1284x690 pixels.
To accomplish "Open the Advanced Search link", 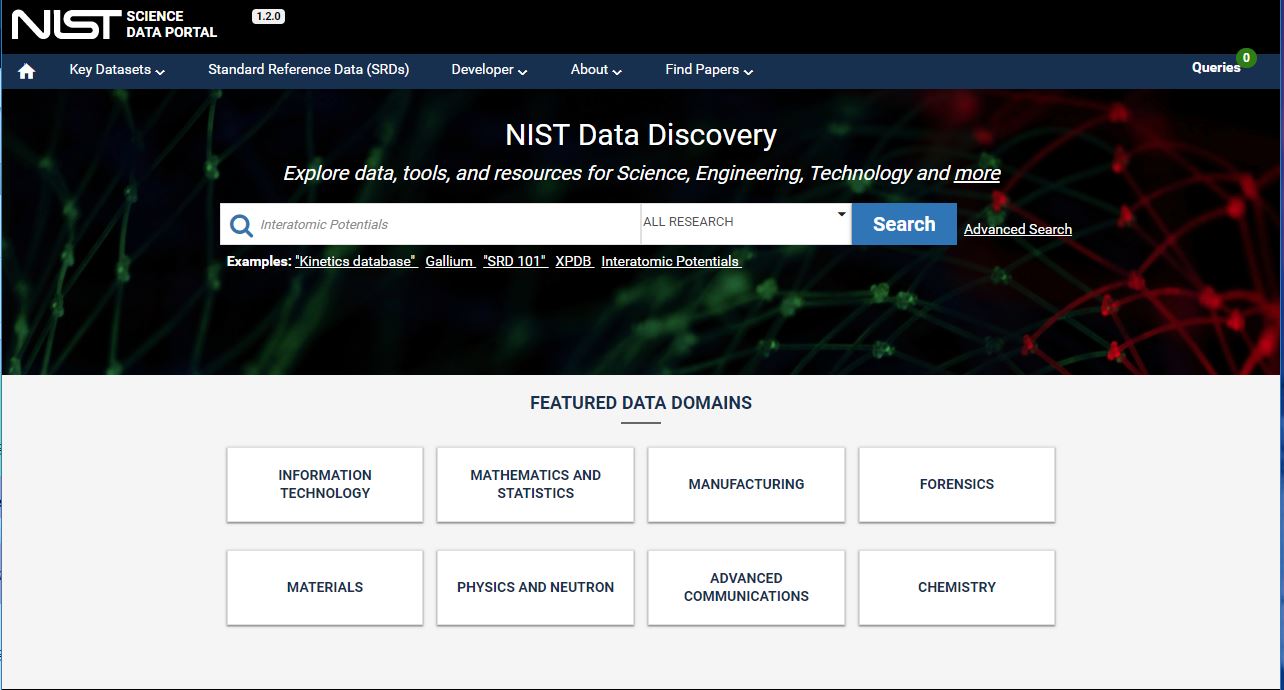I will [1018, 230].
